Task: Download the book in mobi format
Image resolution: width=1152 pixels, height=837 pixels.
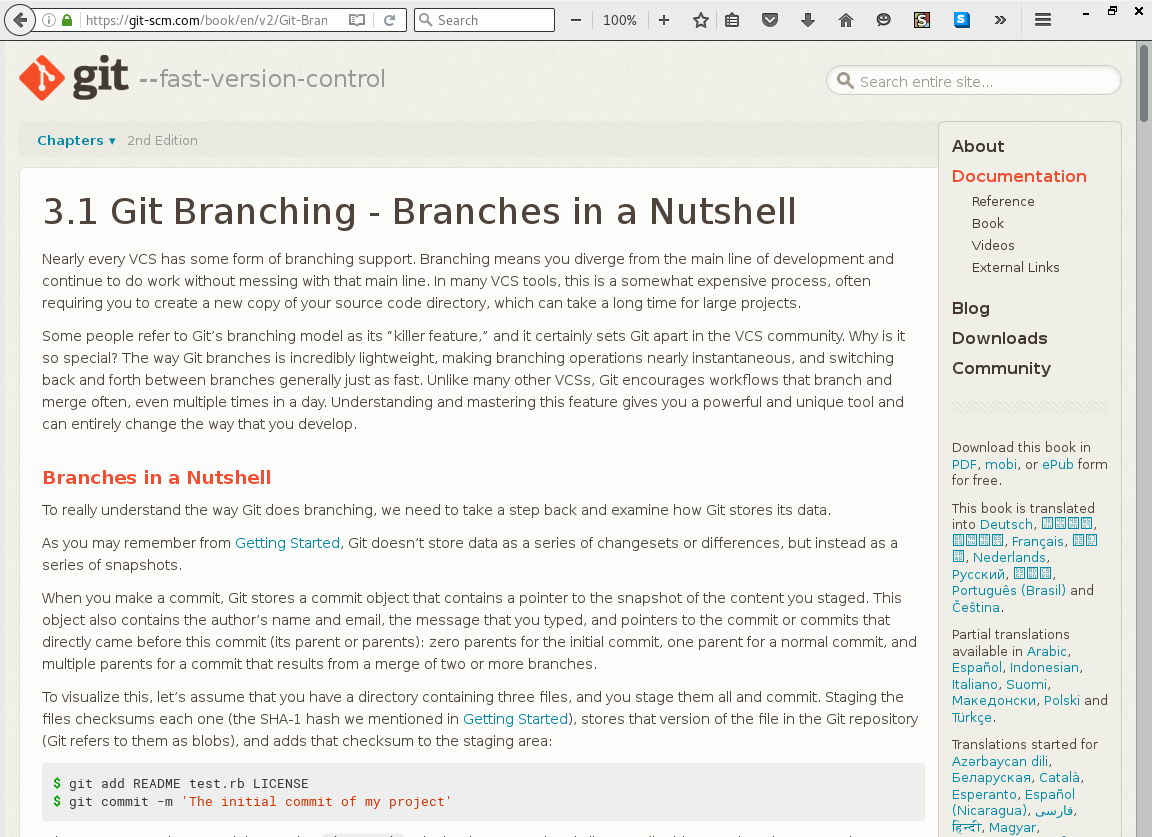Action: [x=1001, y=464]
